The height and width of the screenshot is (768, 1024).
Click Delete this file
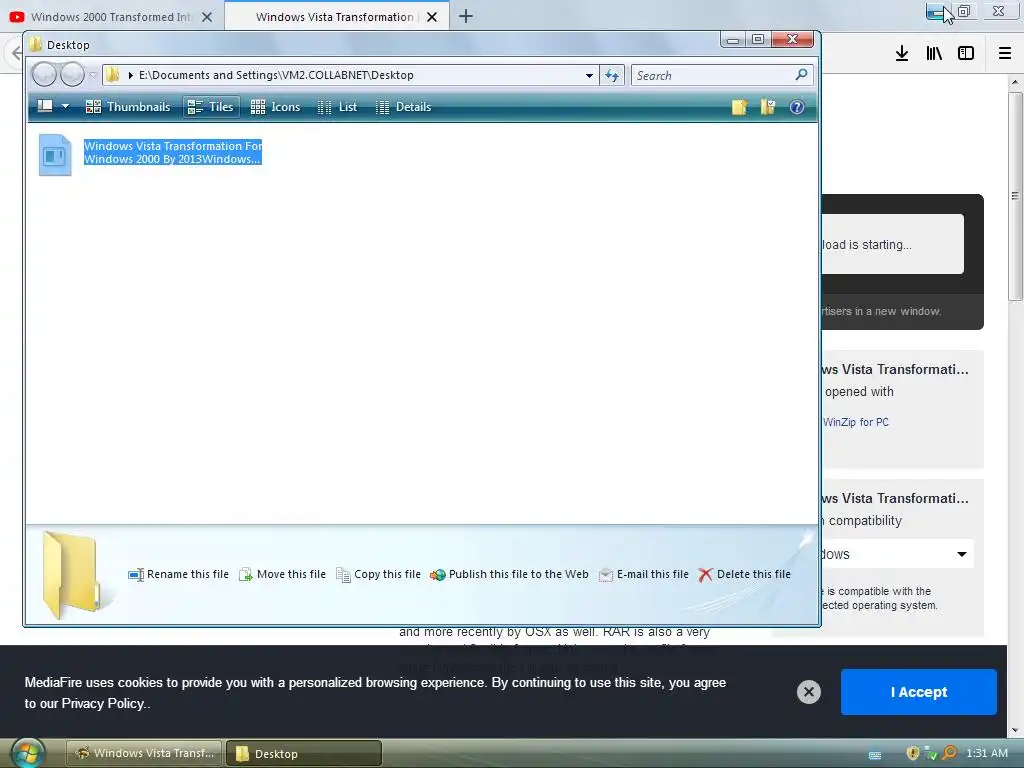pyautogui.click(x=744, y=574)
